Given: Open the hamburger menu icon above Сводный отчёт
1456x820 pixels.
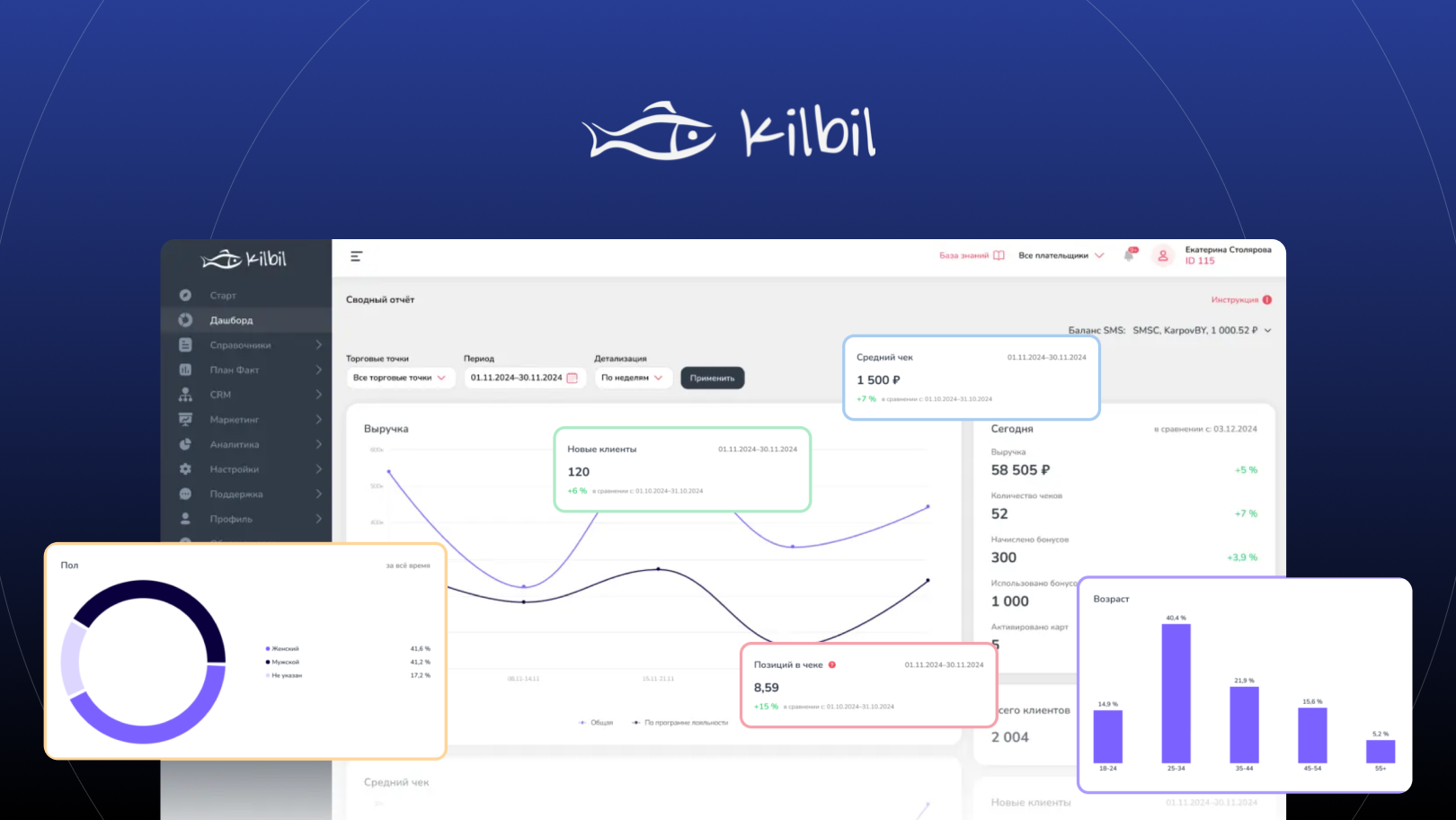Looking at the screenshot, I should click(x=356, y=256).
